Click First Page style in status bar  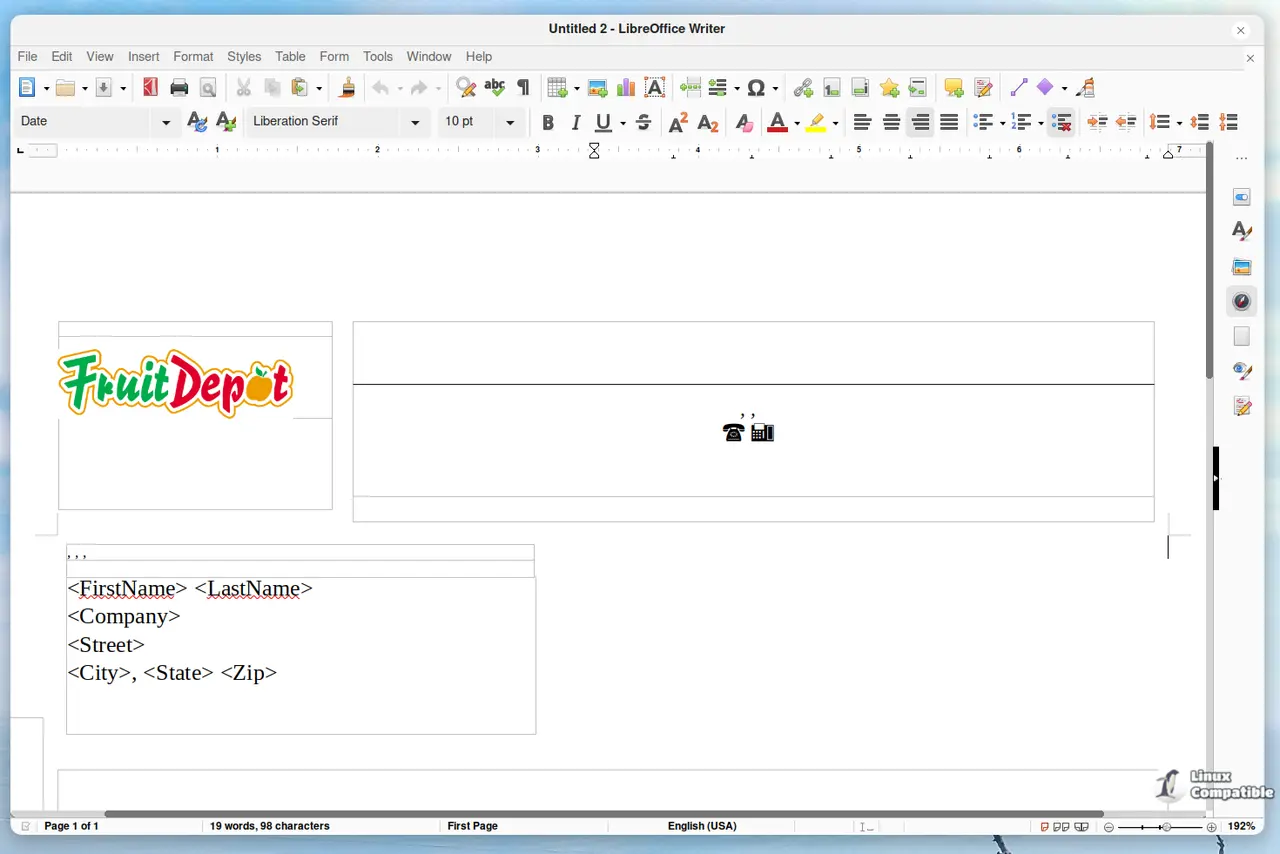472,826
